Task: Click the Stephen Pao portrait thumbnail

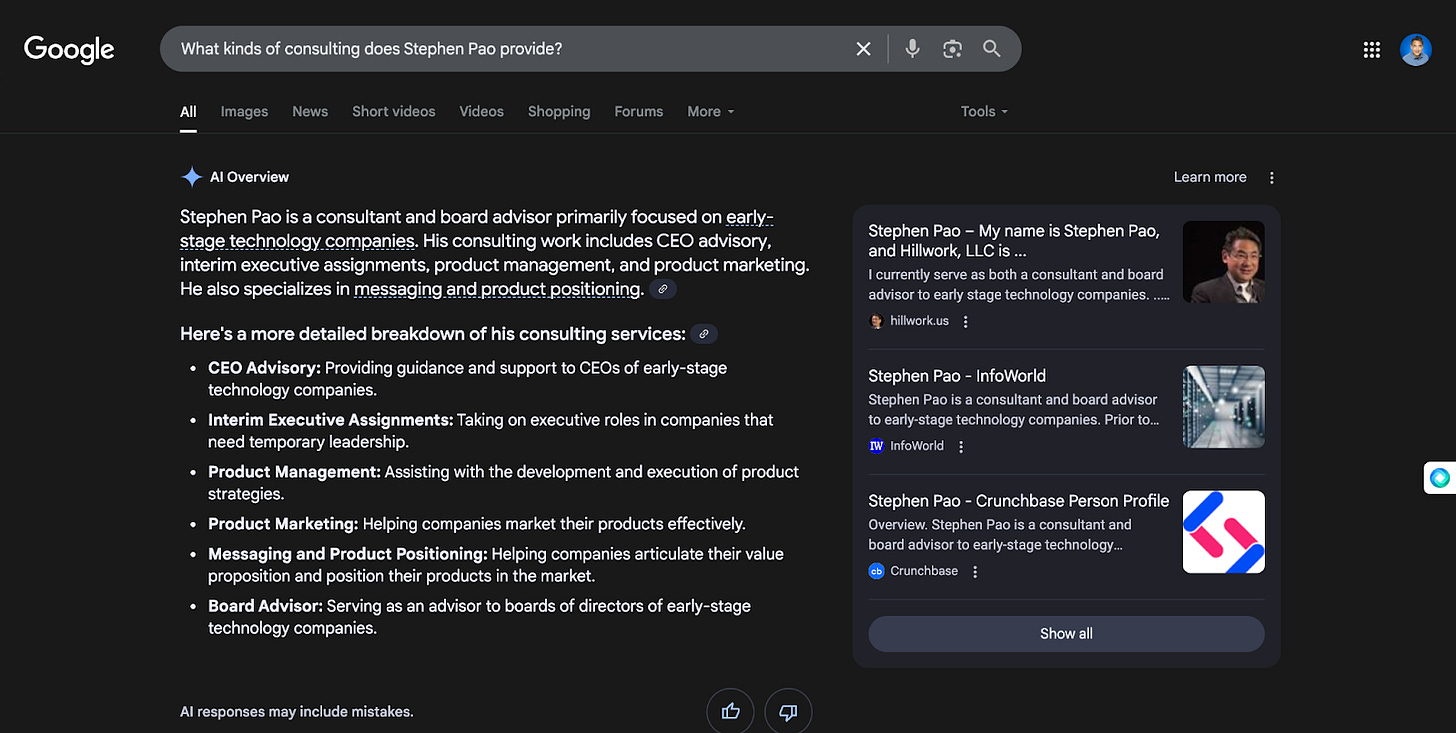Action: click(1224, 262)
